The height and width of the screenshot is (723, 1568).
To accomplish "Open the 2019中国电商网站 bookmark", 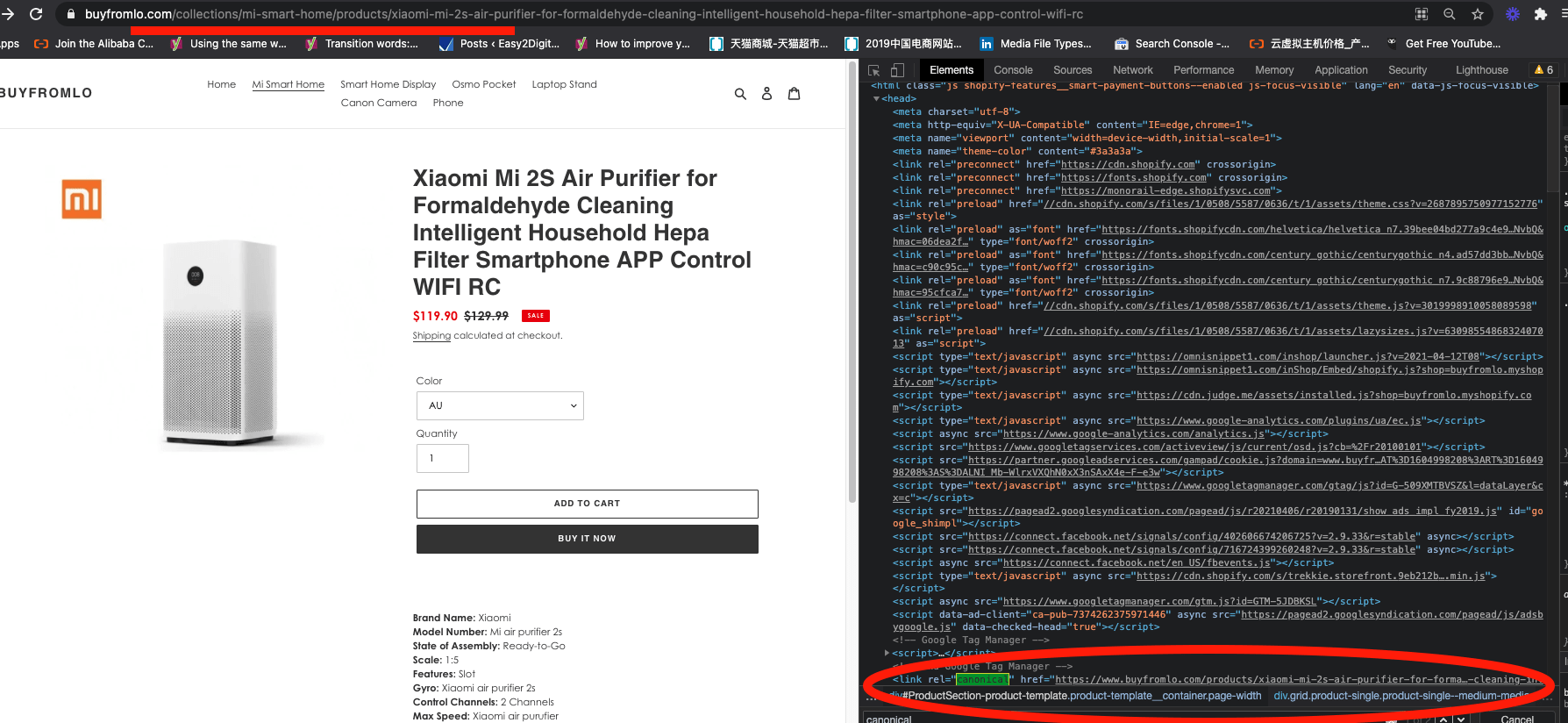I will point(903,43).
